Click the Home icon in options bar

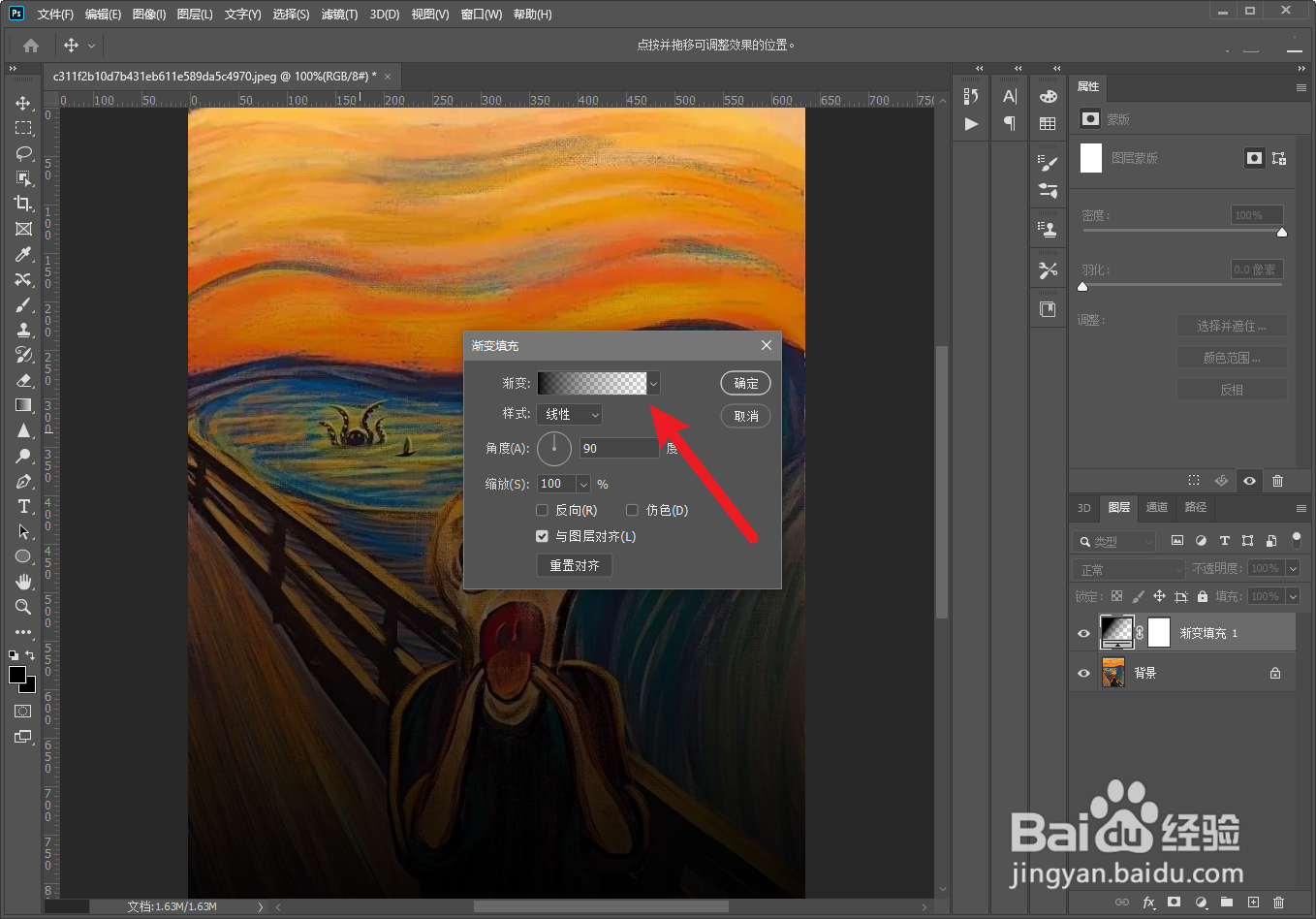point(31,46)
